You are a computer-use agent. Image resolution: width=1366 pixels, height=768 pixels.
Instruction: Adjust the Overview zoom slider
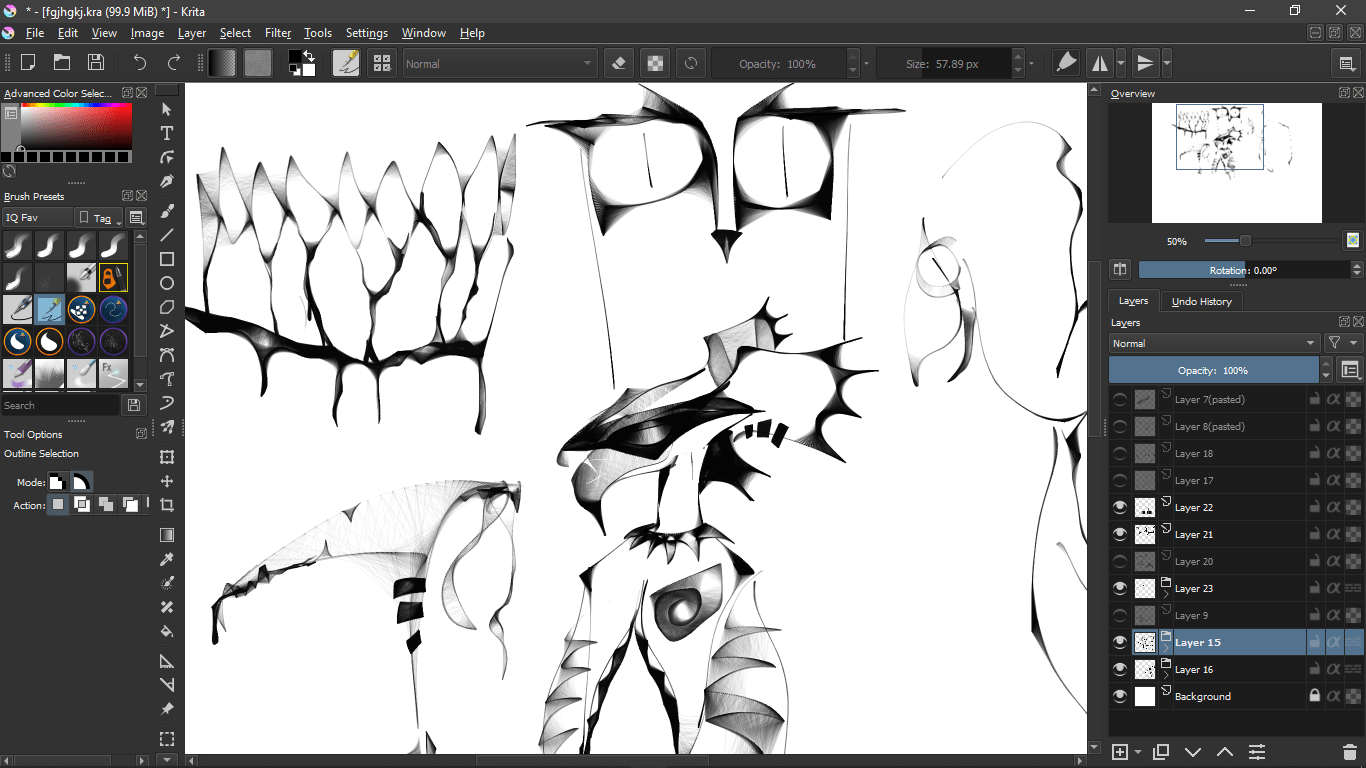1244,240
